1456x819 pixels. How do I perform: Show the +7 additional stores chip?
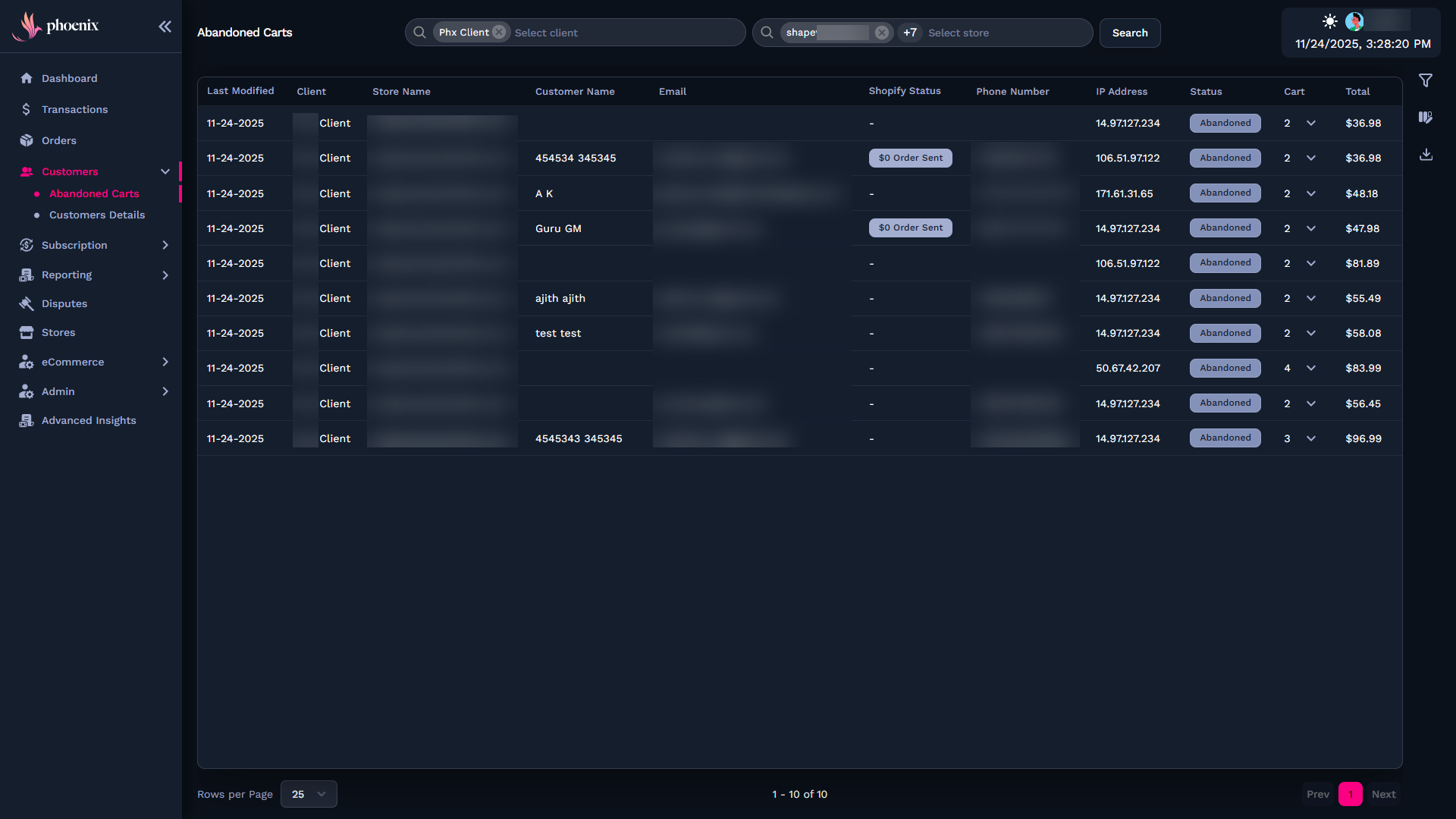click(910, 33)
